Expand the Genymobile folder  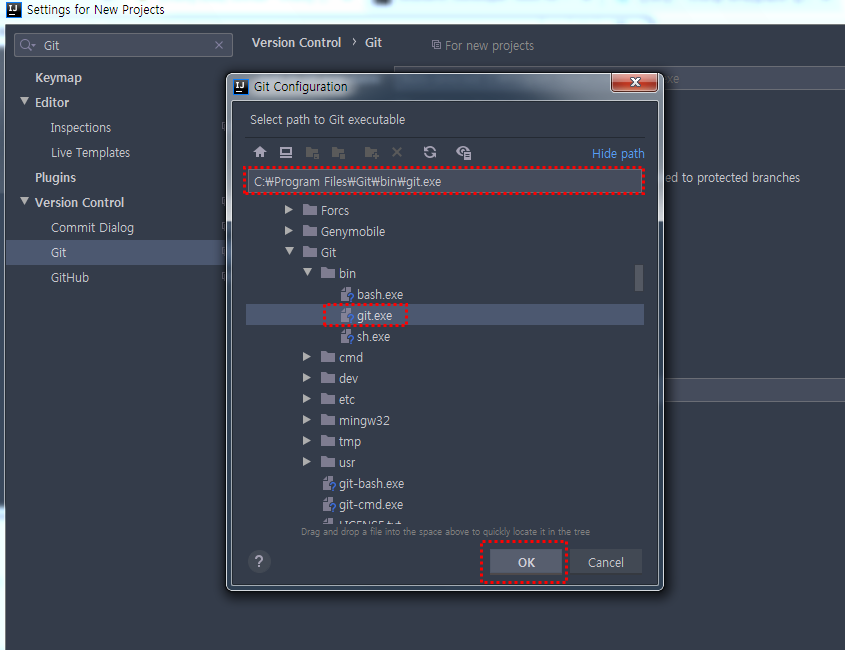[289, 231]
